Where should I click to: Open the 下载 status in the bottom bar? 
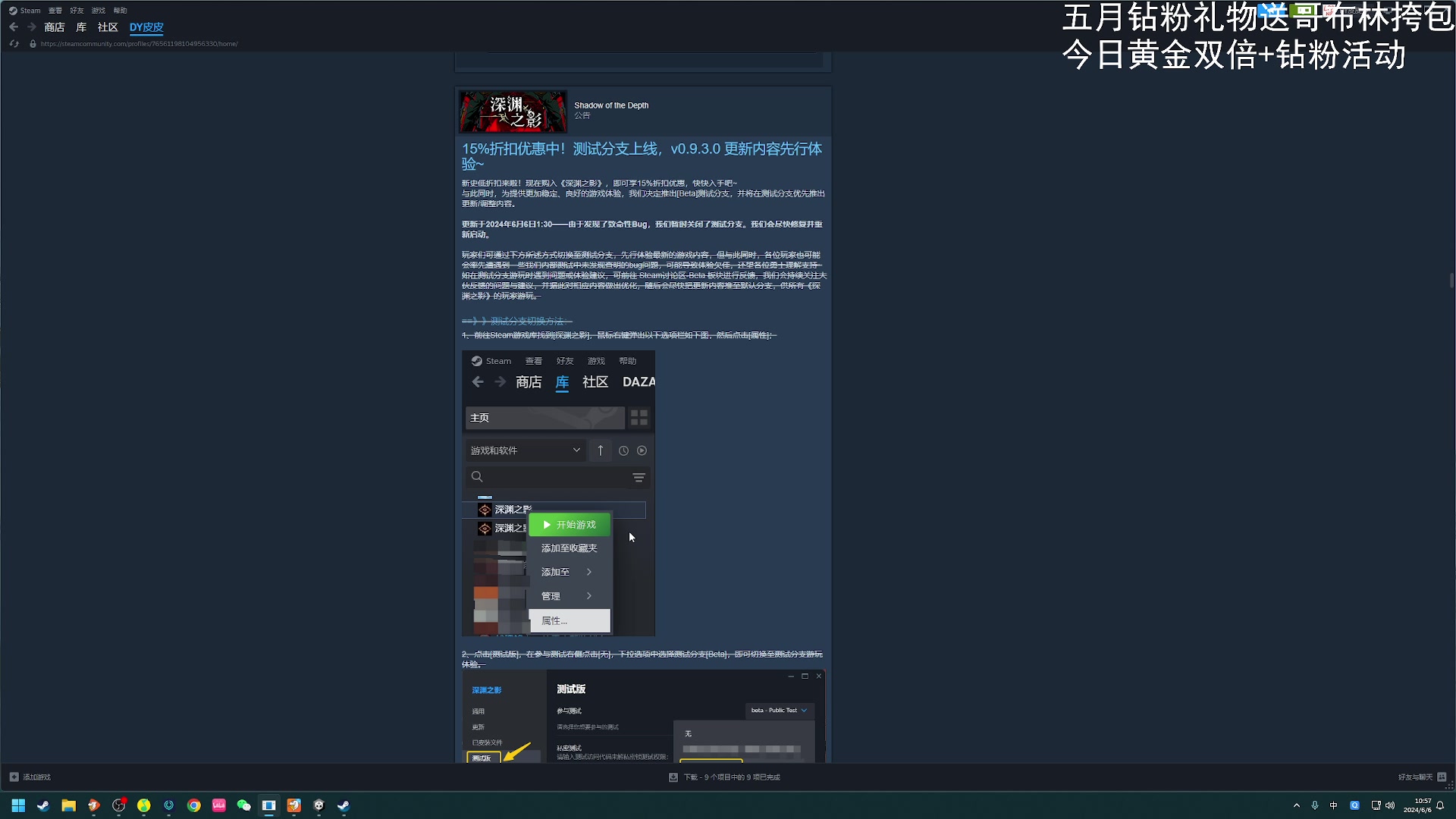point(724,777)
